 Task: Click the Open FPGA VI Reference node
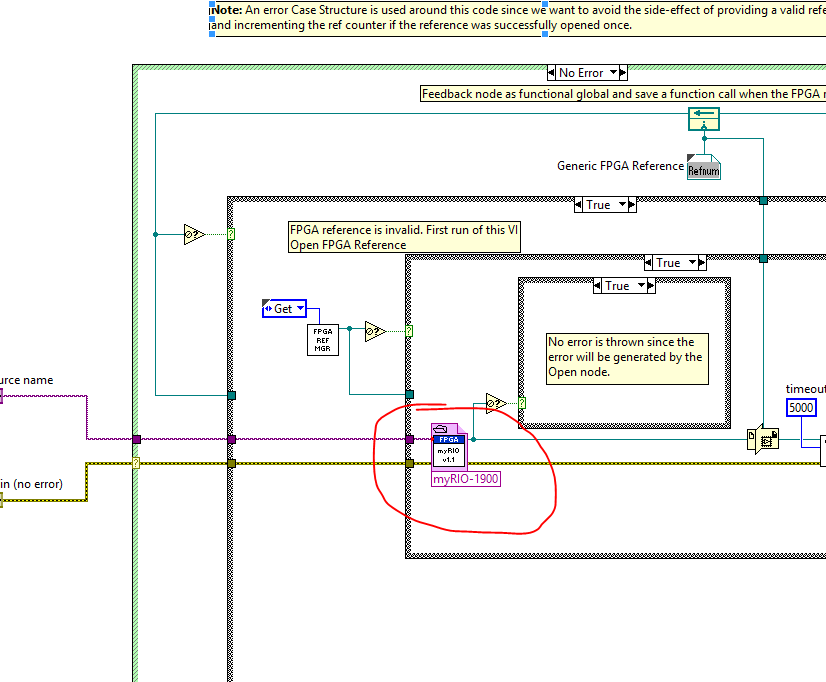point(449,446)
